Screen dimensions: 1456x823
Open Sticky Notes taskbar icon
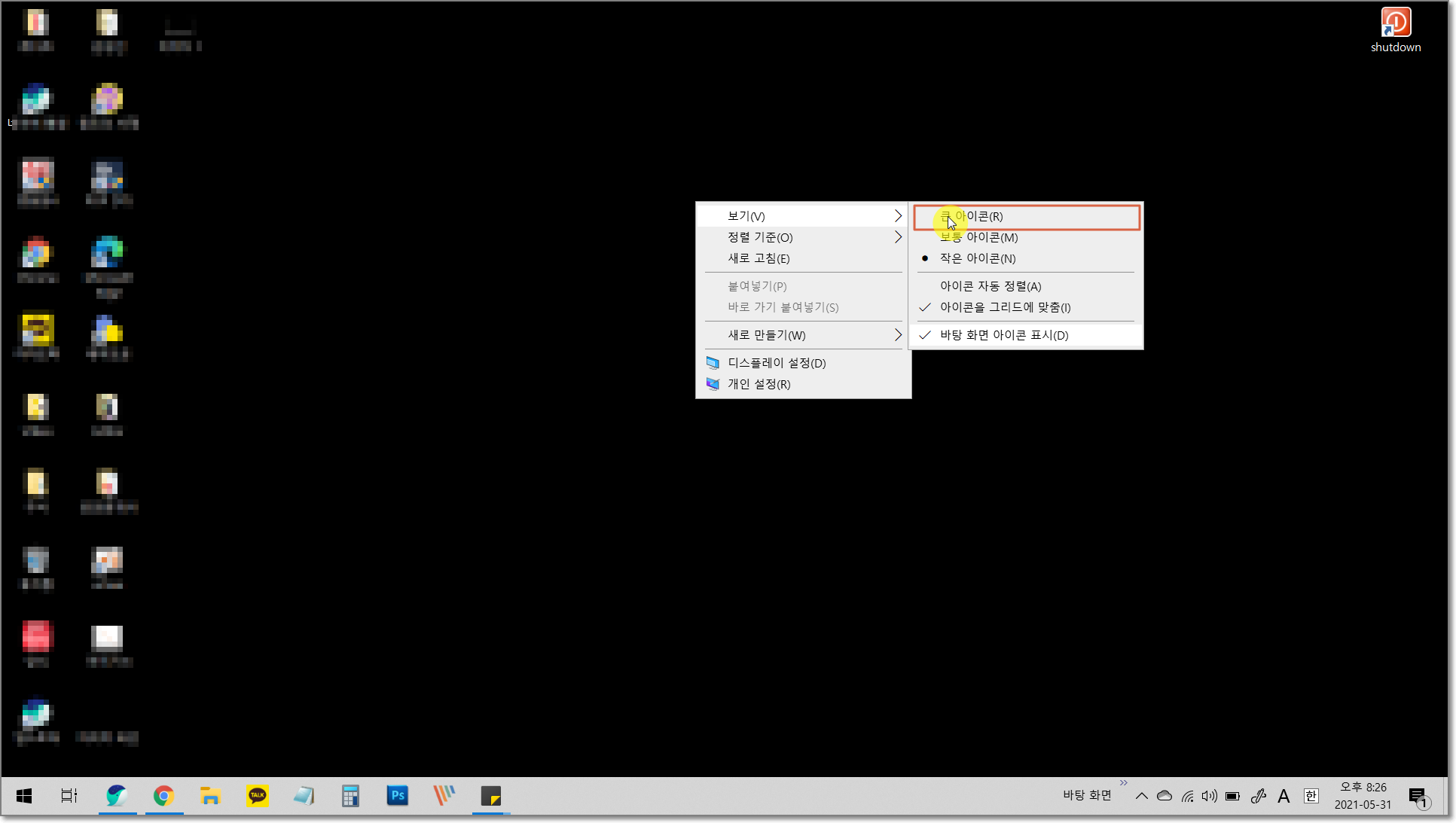click(x=490, y=796)
